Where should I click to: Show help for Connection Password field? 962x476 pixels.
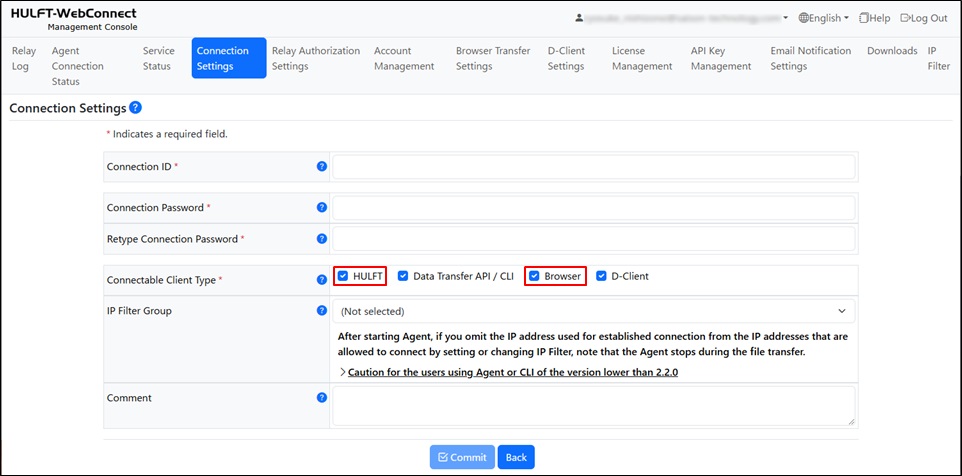(321, 207)
